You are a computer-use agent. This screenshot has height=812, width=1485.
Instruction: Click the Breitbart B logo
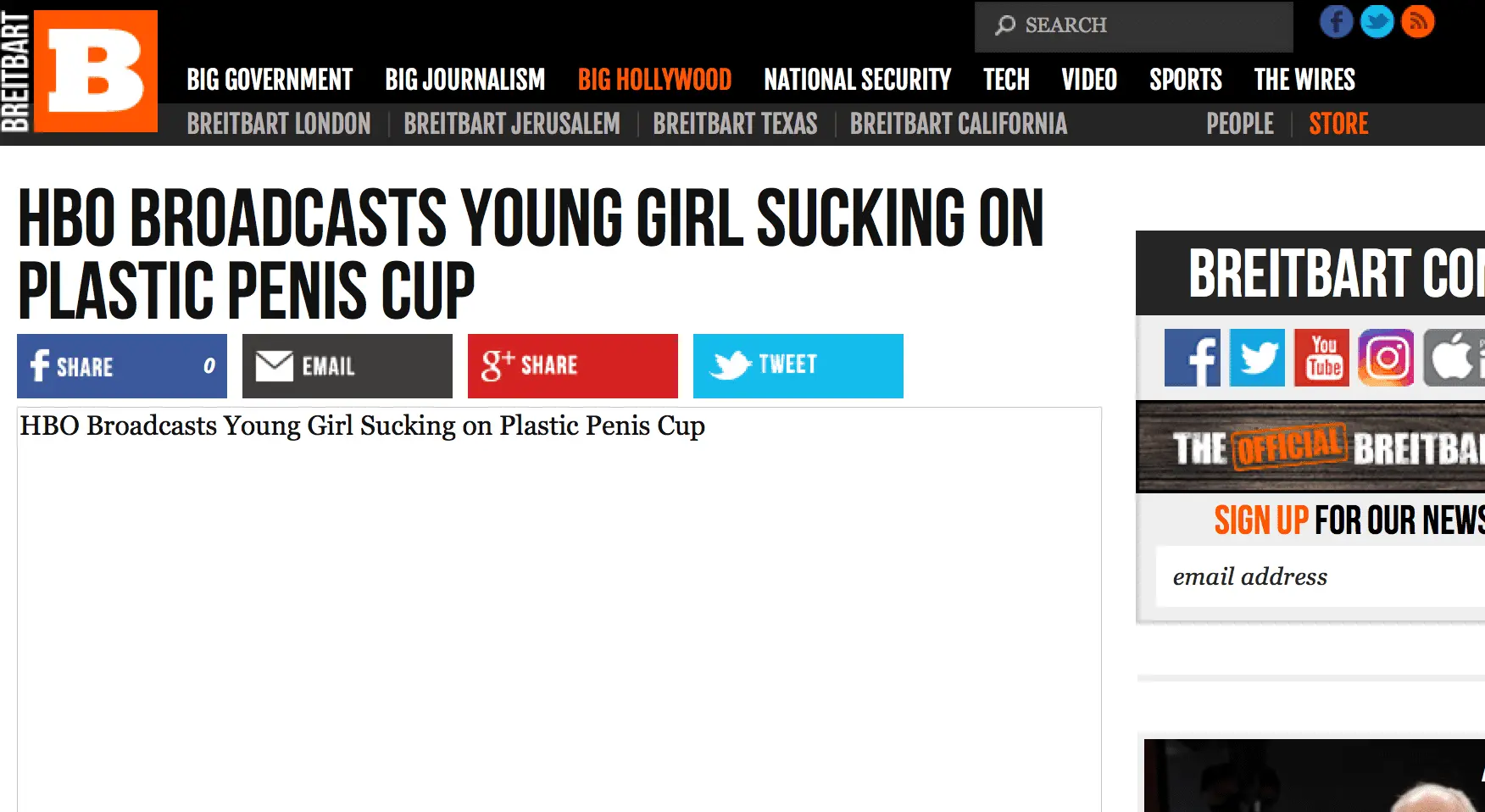tap(96, 71)
